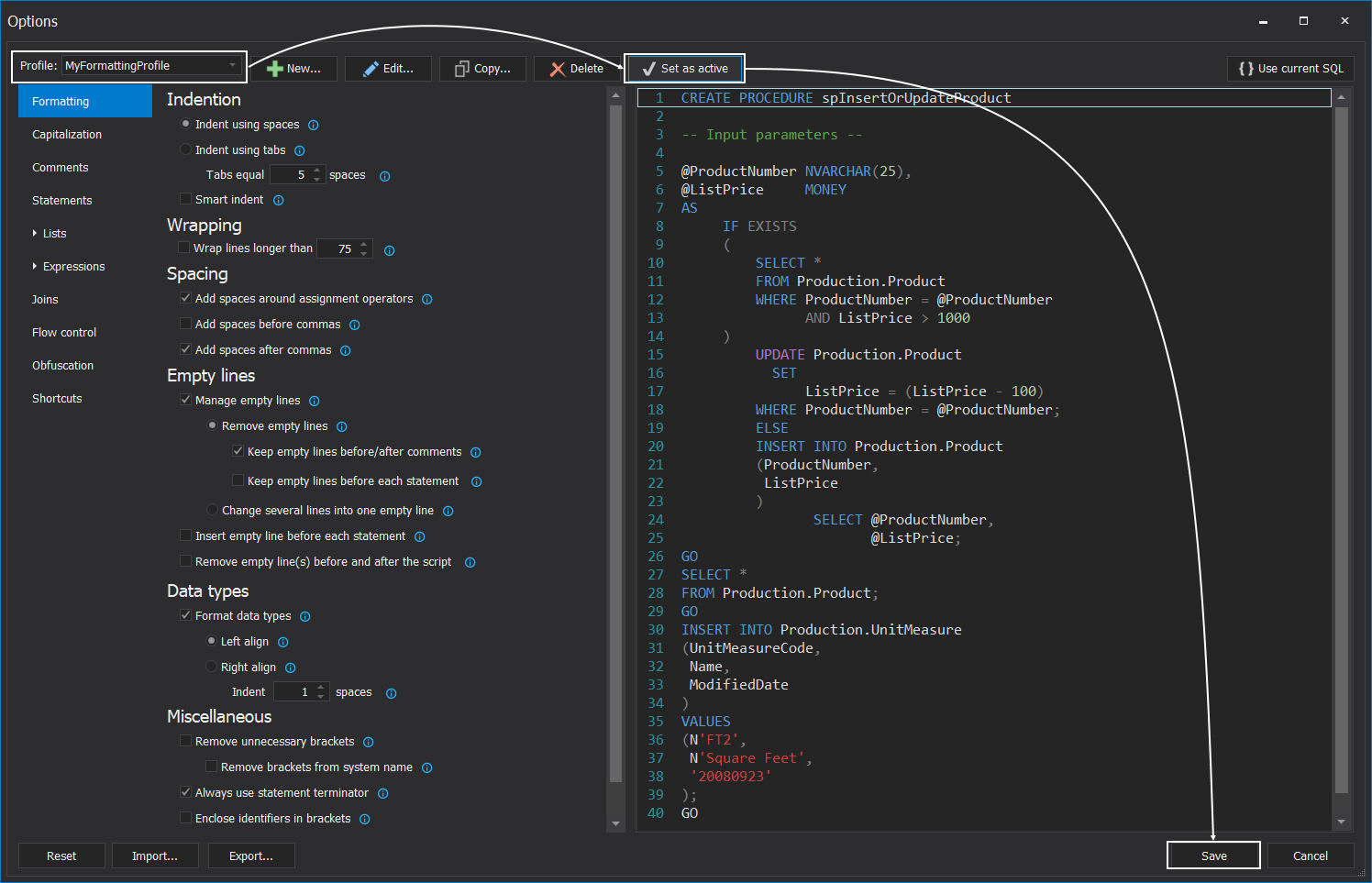
Task: Enable Add spaces before commas
Action: [x=185, y=324]
